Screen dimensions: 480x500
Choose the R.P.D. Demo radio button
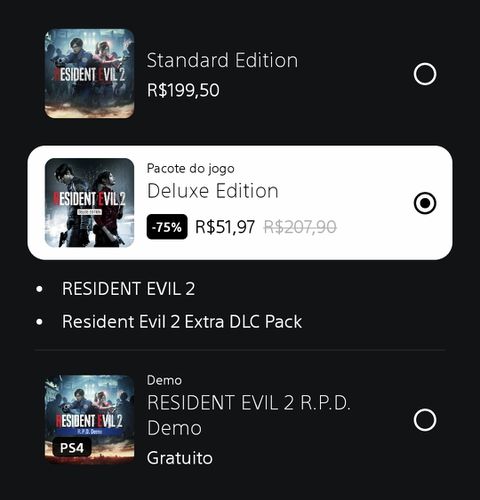[425, 420]
